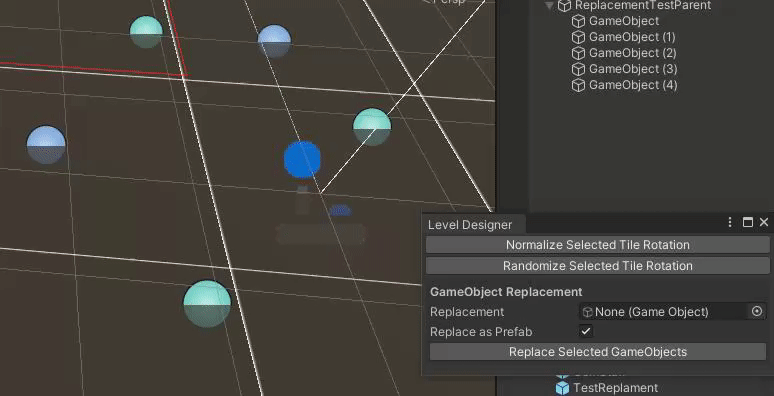This screenshot has height=396, width=774.
Task: Open the Replacement object picker circle
Action: pyautogui.click(x=757, y=312)
